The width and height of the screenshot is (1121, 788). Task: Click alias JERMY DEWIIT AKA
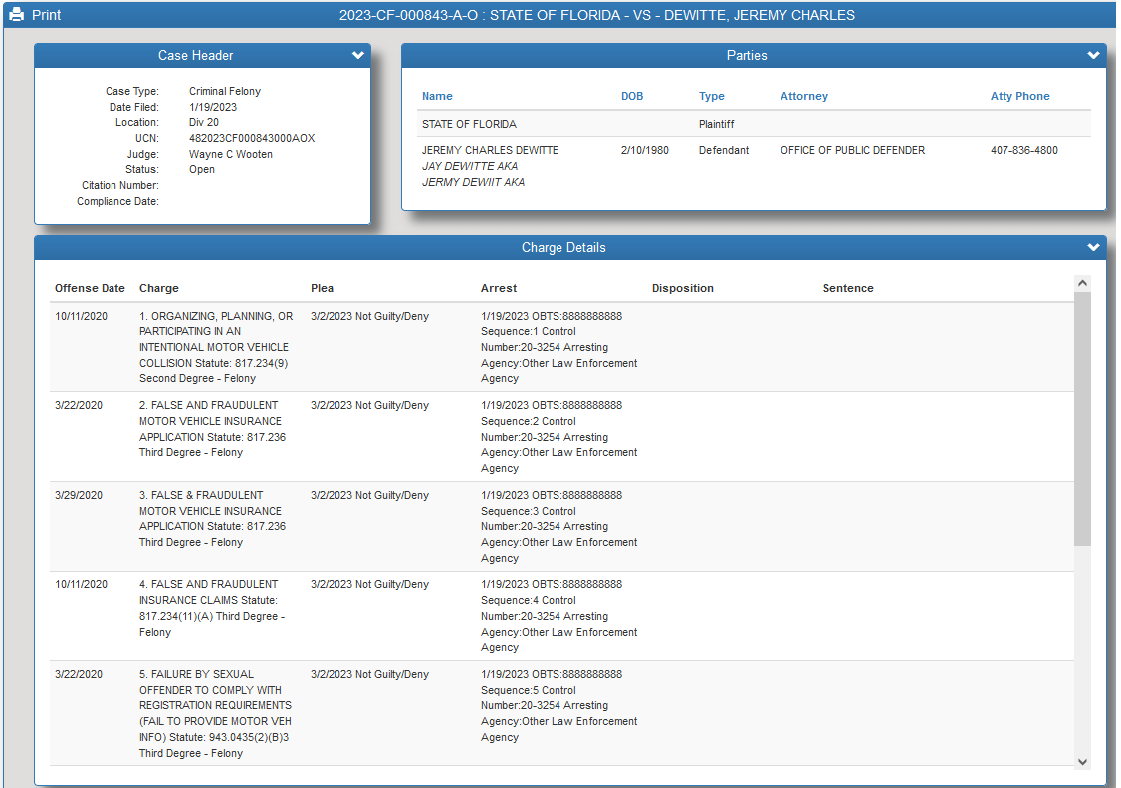point(473,182)
